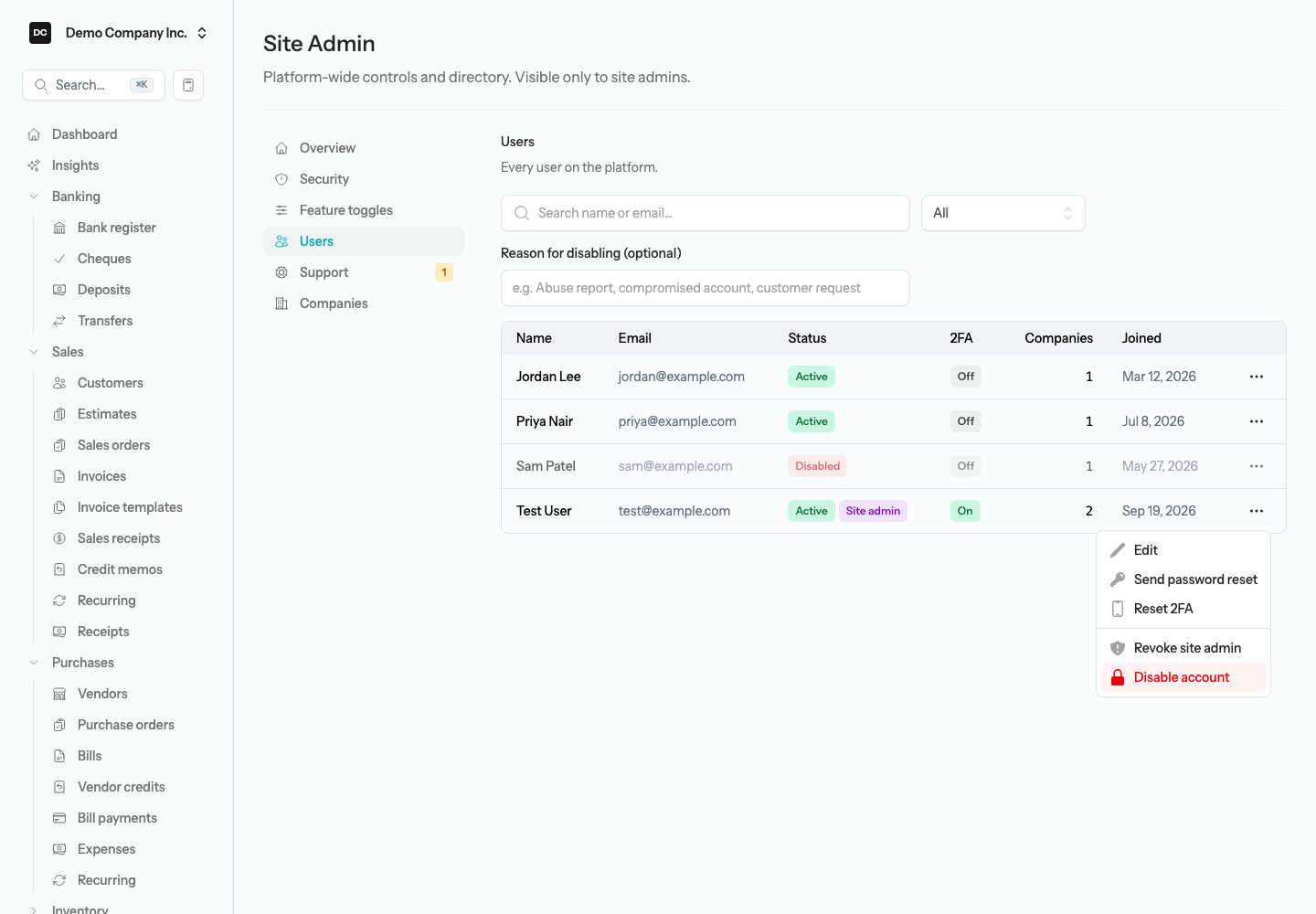
Task: Select Revoke site admin
Action: click(x=1183, y=648)
